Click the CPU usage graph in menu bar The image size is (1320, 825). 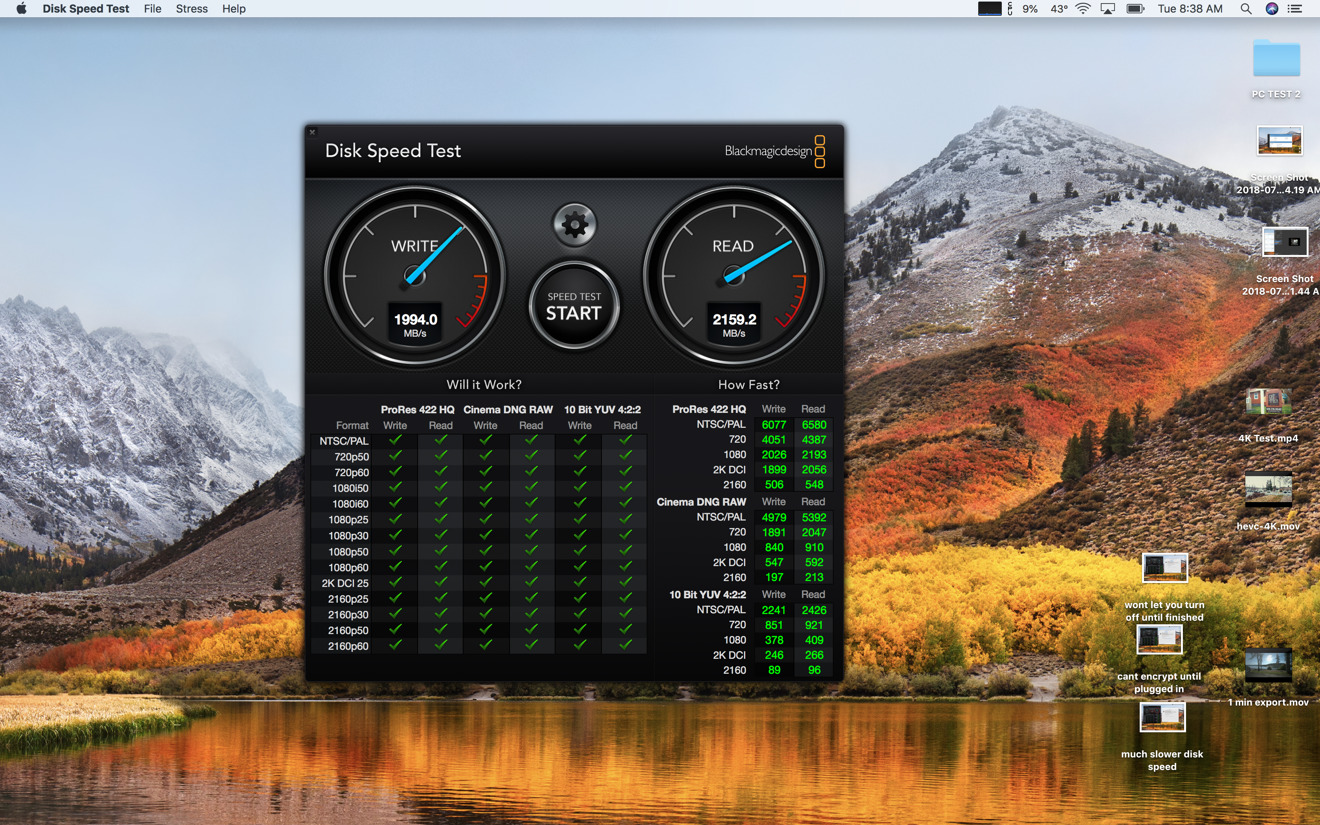click(x=989, y=9)
